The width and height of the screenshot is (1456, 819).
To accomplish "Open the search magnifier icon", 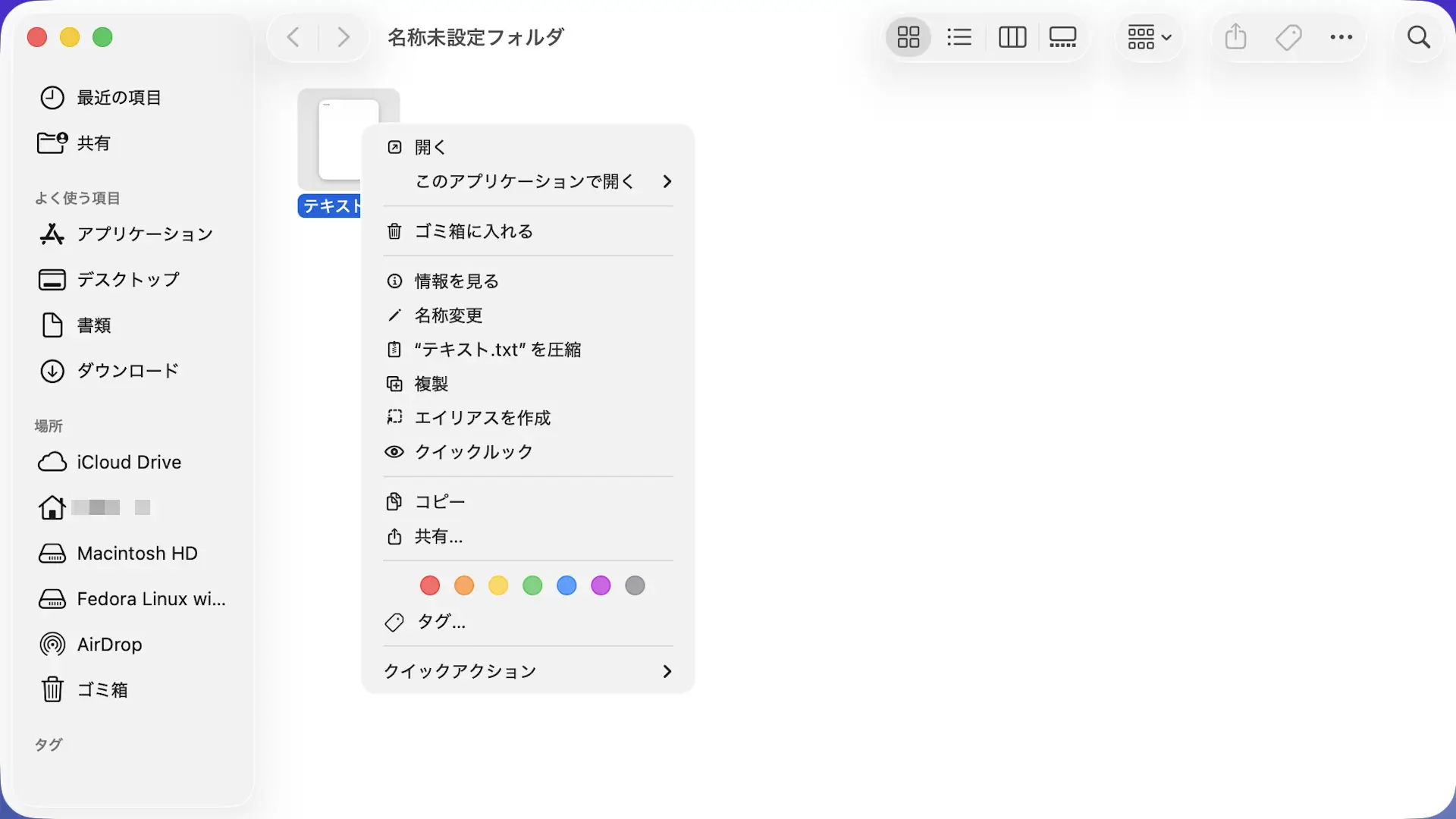I will click(x=1418, y=37).
